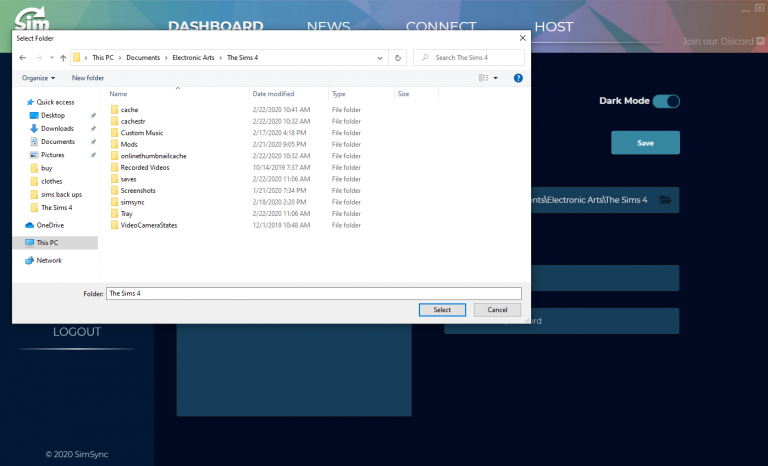
Task: Open sims back ups in sidebar
Action: [x=61, y=195]
